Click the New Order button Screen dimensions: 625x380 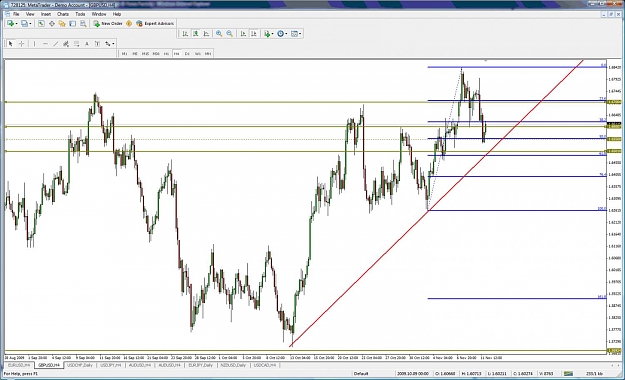point(108,24)
